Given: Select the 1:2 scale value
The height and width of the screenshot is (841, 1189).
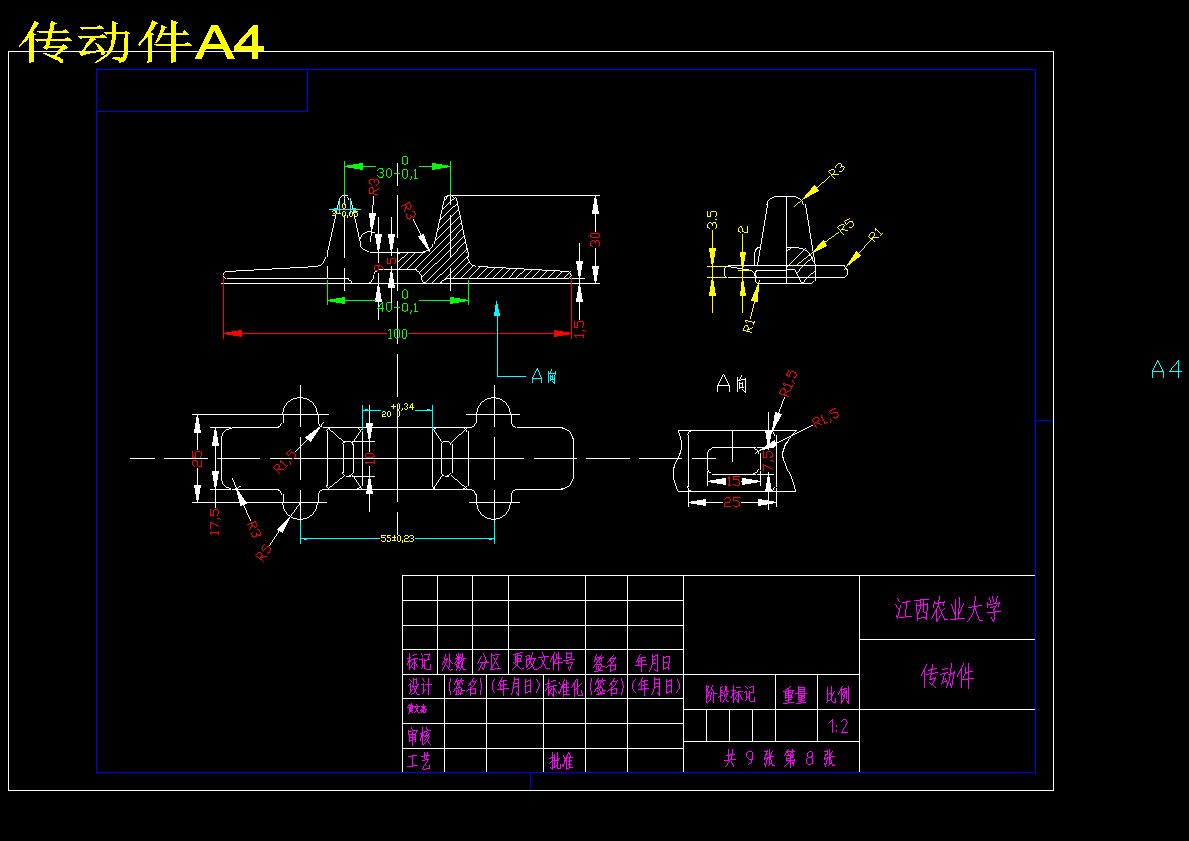Looking at the screenshot, I should point(839,727).
